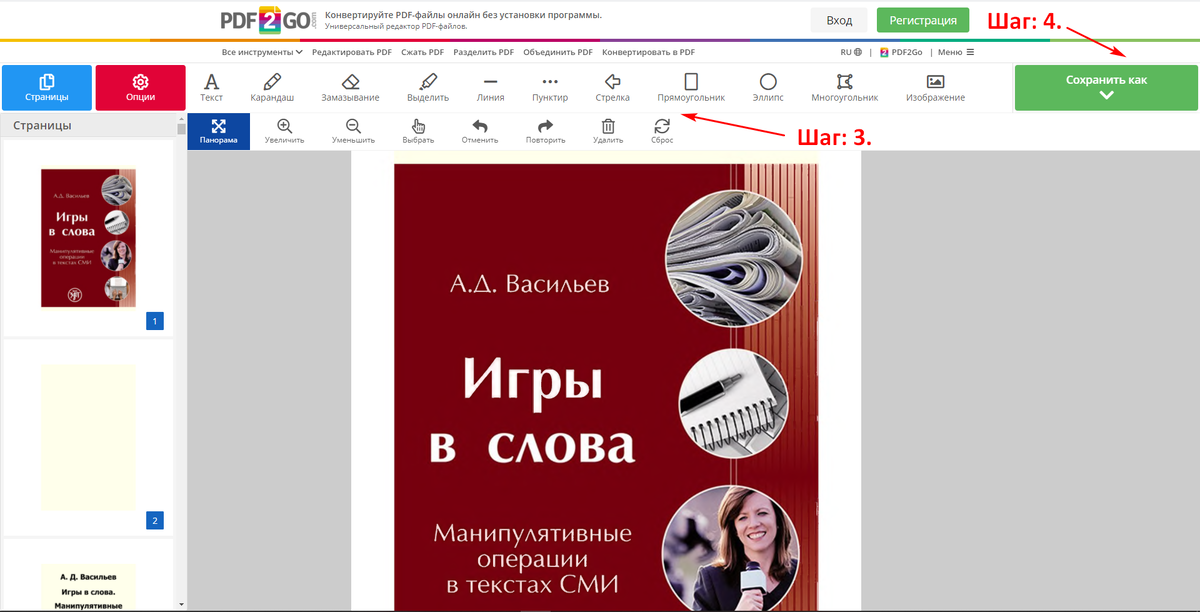Open Все инструменты dropdown
Image resolution: width=1200 pixels, height=612 pixels.
pos(262,52)
